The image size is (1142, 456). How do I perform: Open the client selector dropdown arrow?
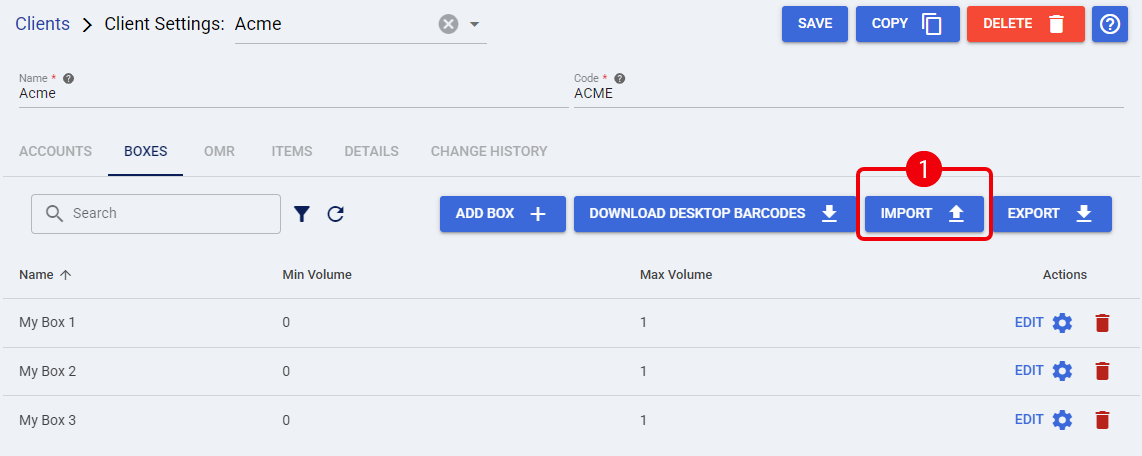[x=474, y=24]
